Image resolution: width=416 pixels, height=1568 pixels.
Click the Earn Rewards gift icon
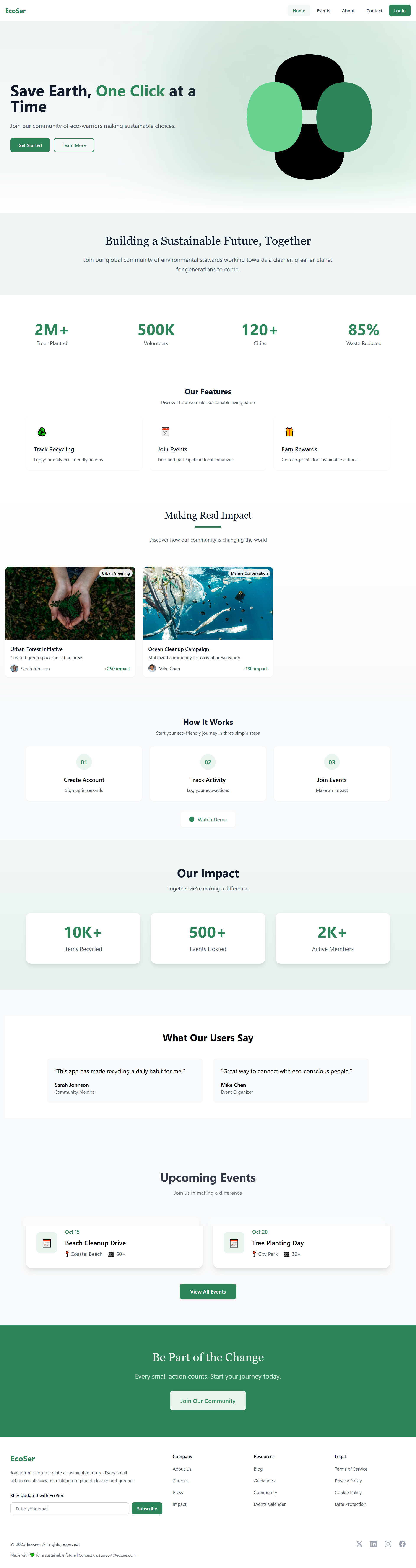[x=289, y=432]
